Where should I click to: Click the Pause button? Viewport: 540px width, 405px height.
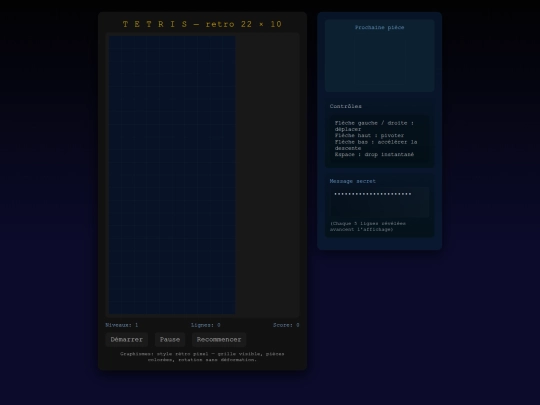click(x=170, y=340)
